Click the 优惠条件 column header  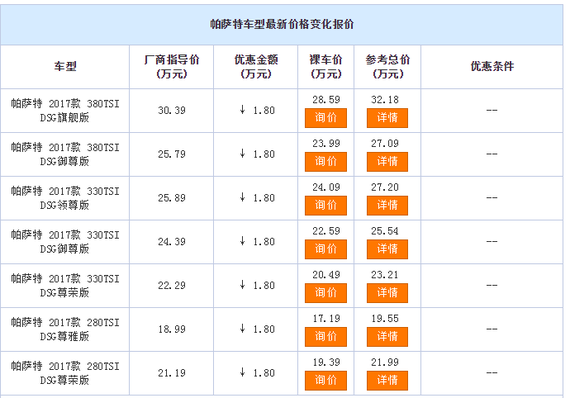tap(492, 67)
